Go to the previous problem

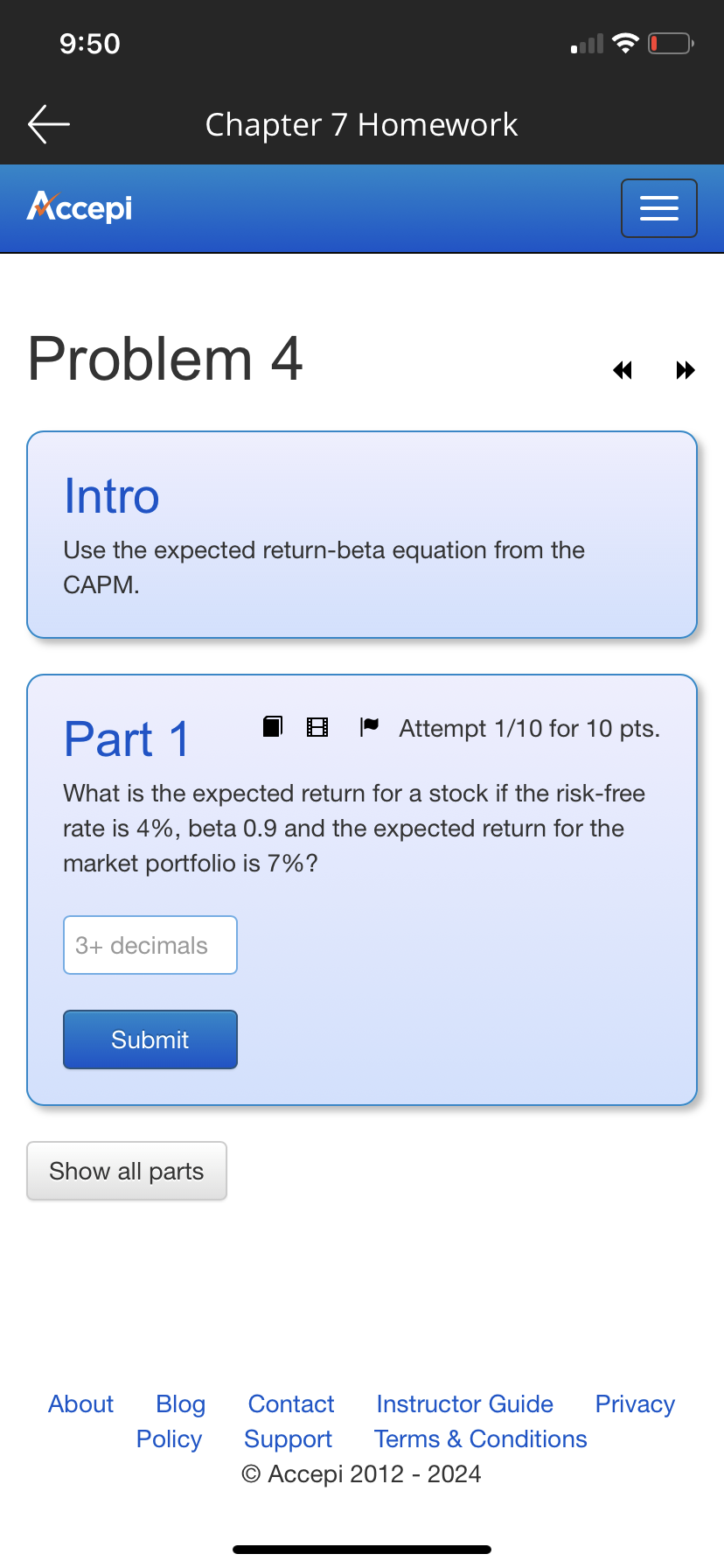click(x=623, y=370)
